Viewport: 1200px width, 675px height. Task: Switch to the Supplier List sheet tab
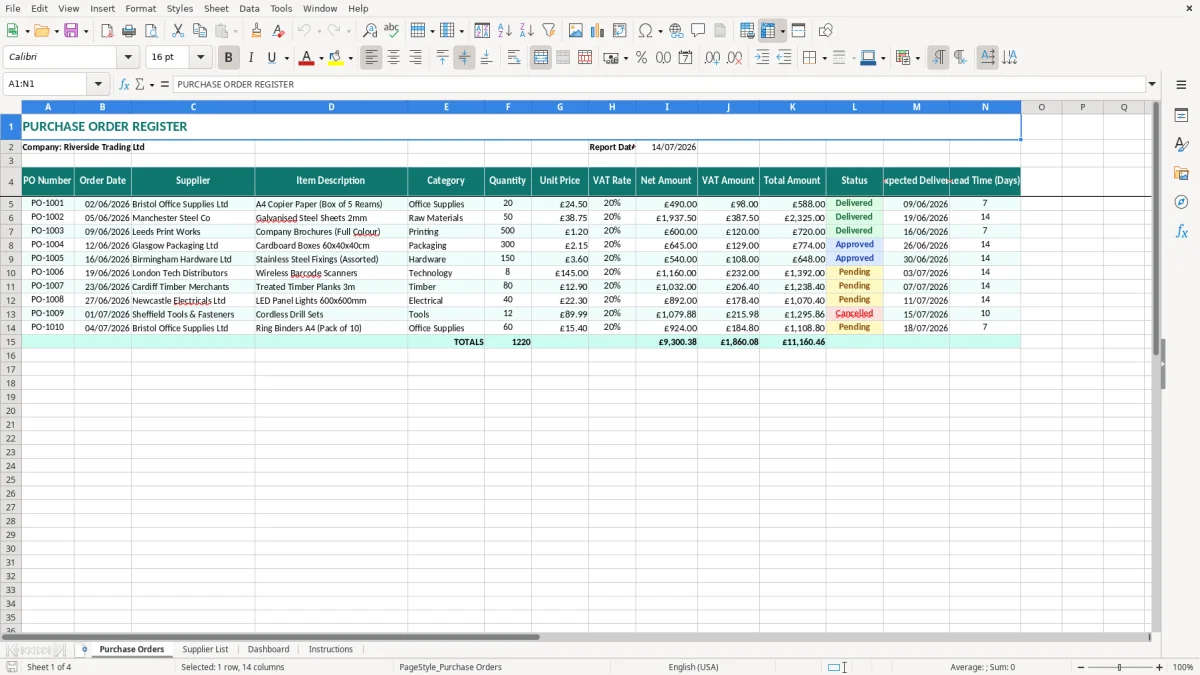[x=205, y=649]
